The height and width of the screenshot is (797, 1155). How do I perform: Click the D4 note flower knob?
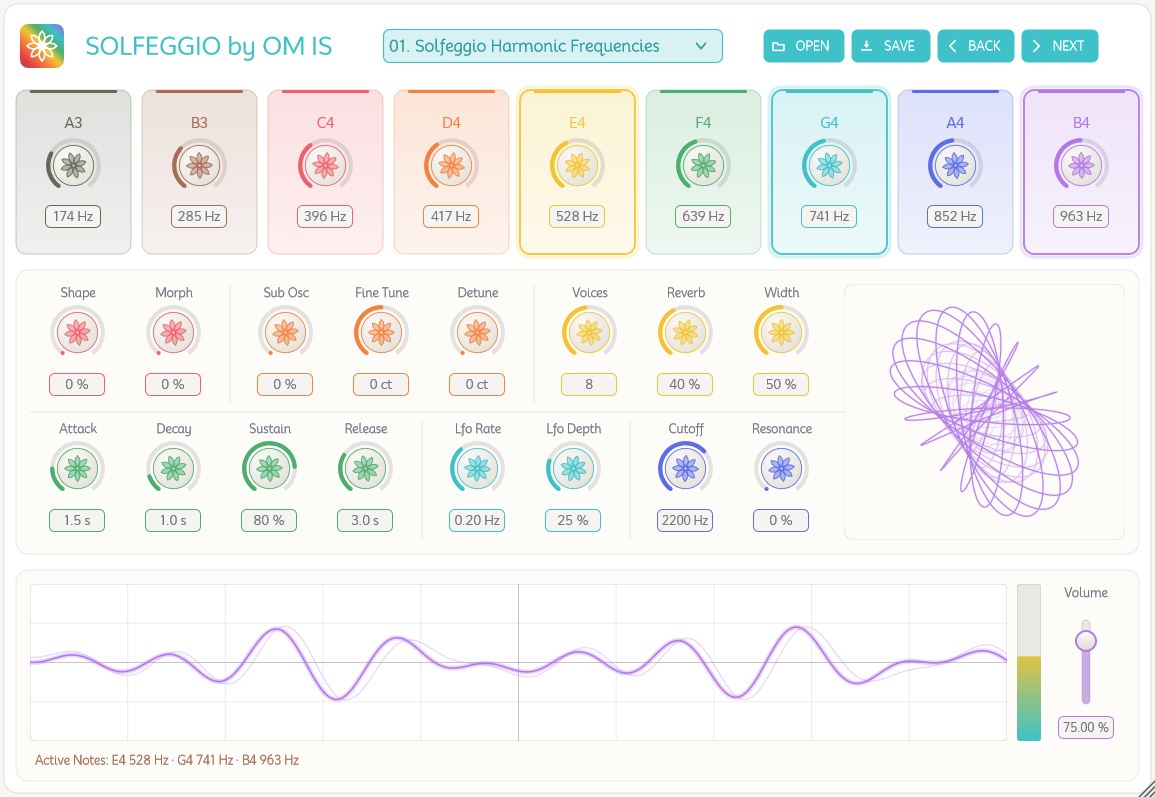pyautogui.click(x=452, y=166)
